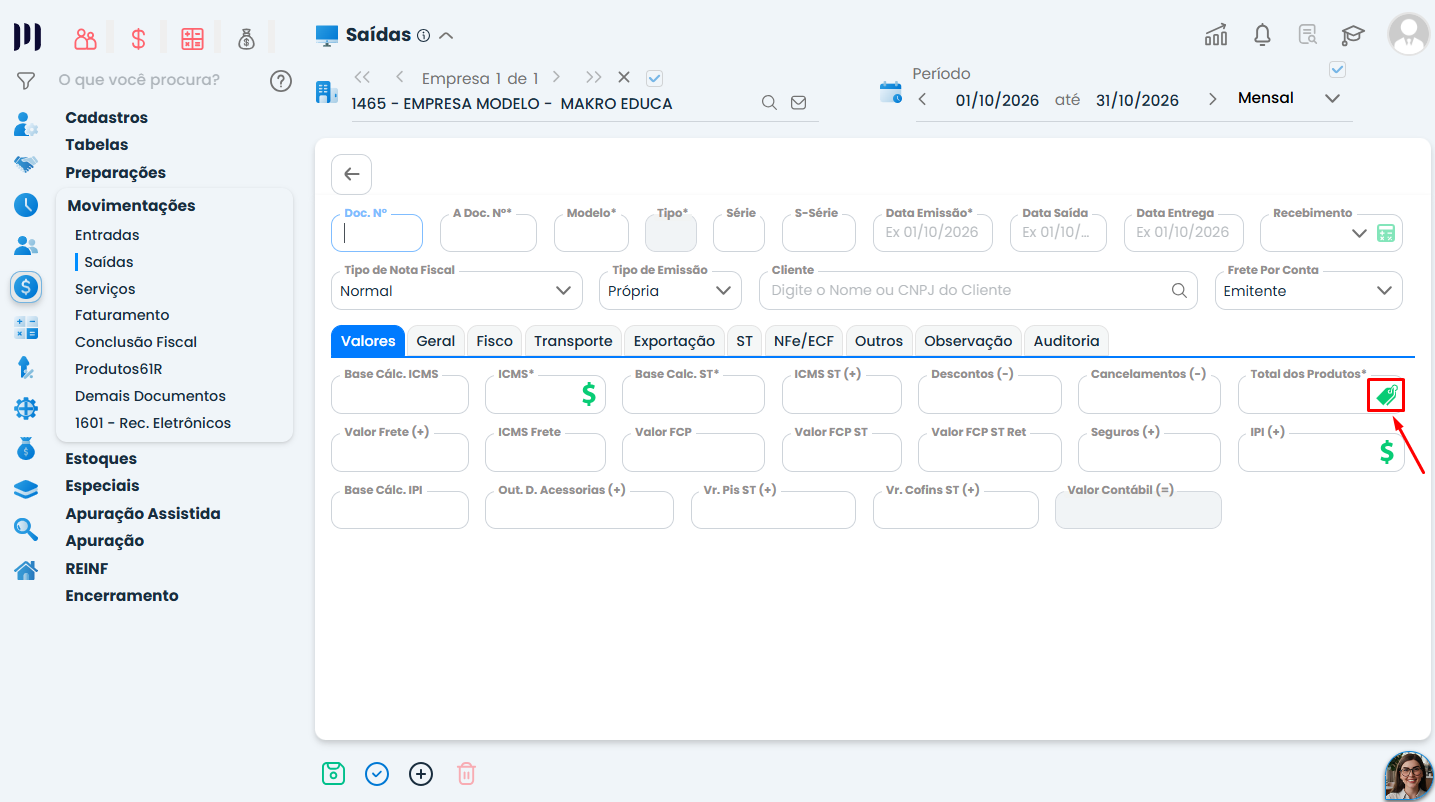Click the blue checkmark confirm icon
The height and width of the screenshot is (802, 1435).
(x=377, y=774)
